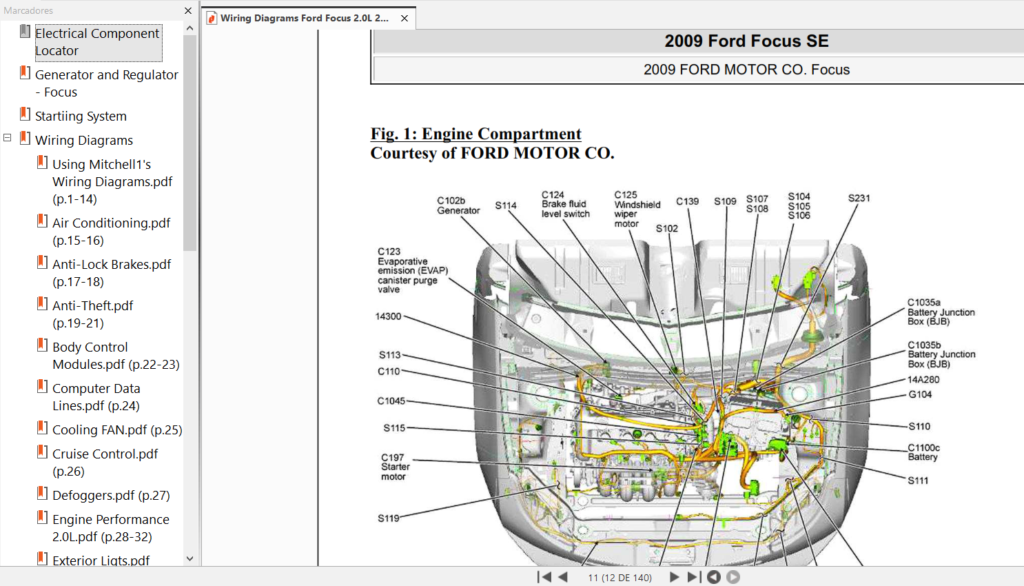This screenshot has height=586, width=1024.
Task: Open Anti-Lock Brakes.pdf bookmark
Action: click(112, 272)
